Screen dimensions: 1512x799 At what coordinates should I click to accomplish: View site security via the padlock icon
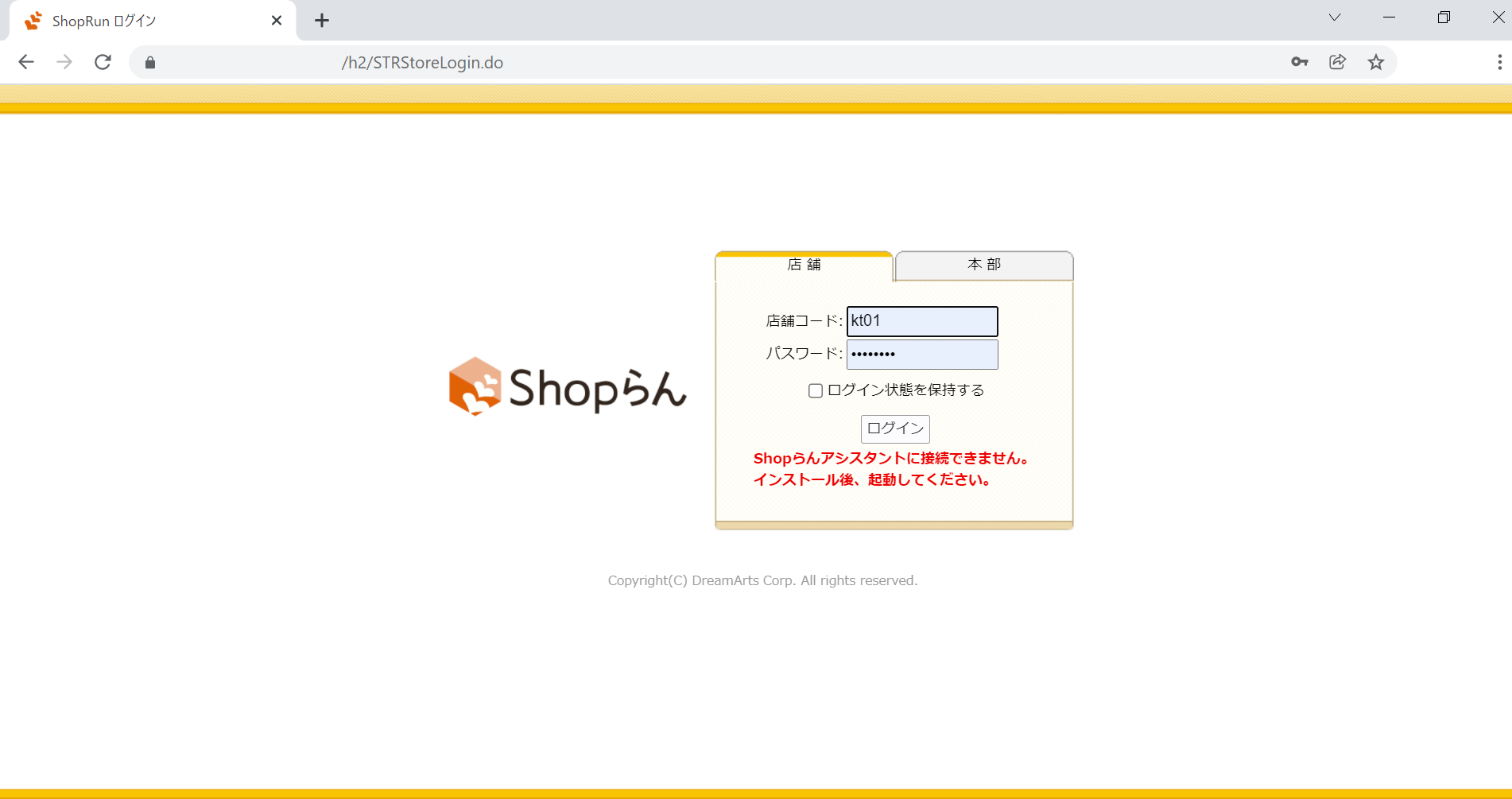pos(149,62)
